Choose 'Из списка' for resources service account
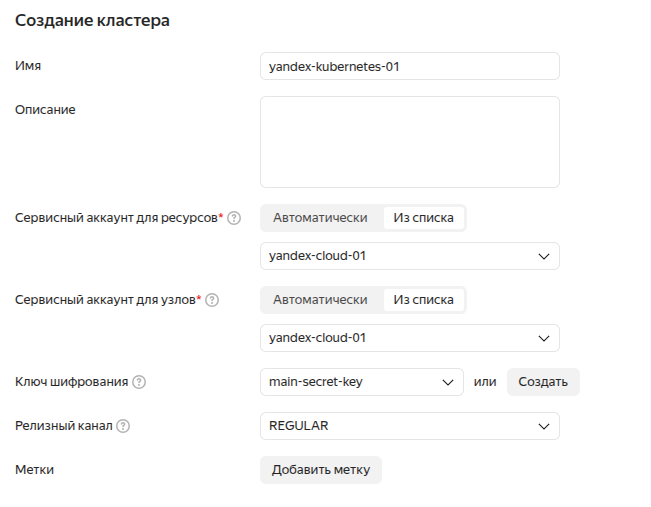The height and width of the screenshot is (507, 651). click(x=424, y=218)
